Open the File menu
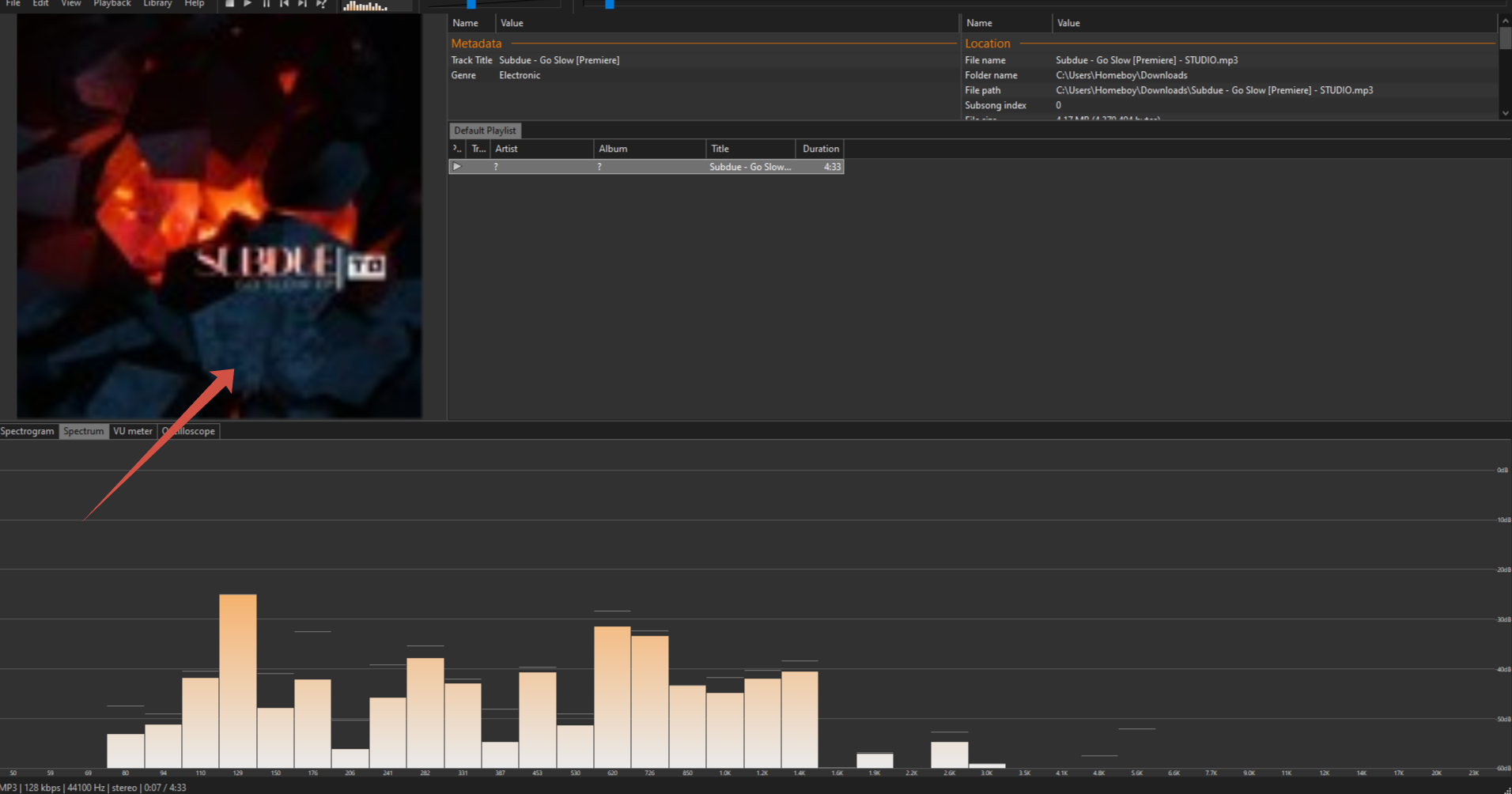This screenshot has width=1512, height=794. (x=13, y=4)
